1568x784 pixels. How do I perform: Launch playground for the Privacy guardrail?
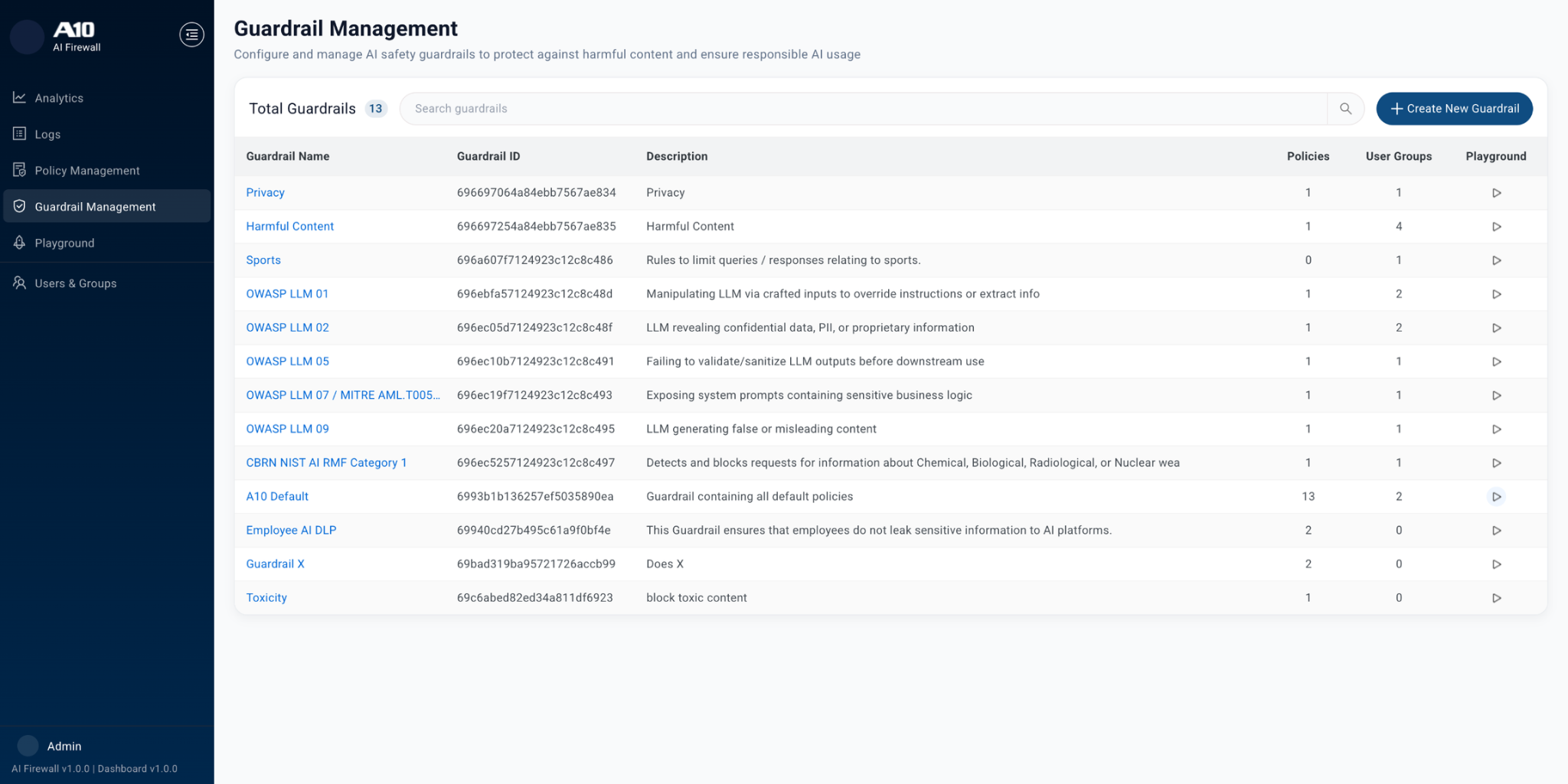coord(1496,193)
